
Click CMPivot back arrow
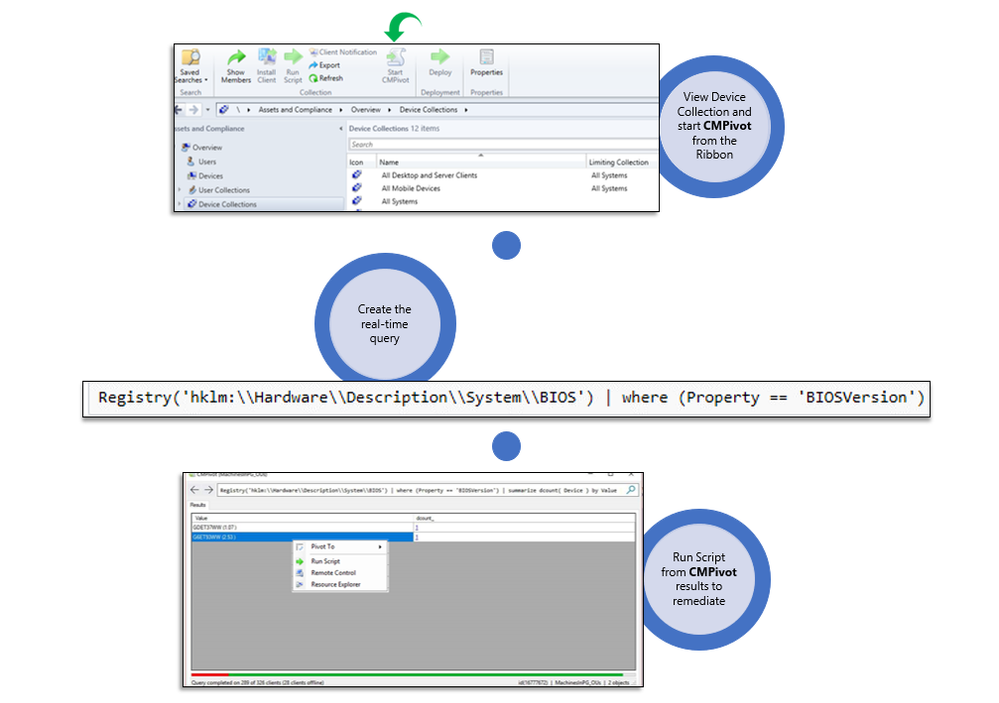194,489
